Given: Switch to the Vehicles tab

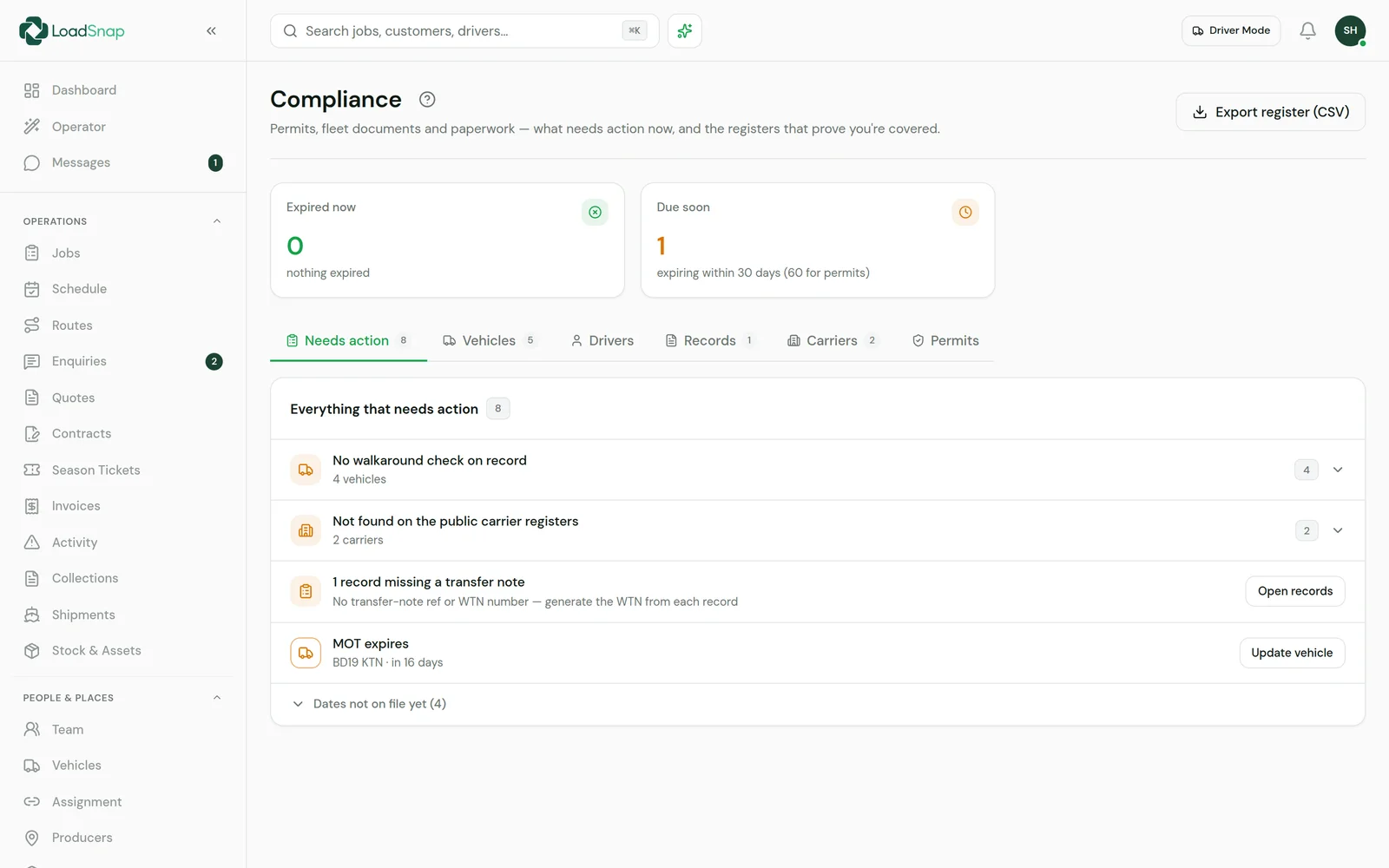Looking at the screenshot, I should pyautogui.click(x=490, y=340).
